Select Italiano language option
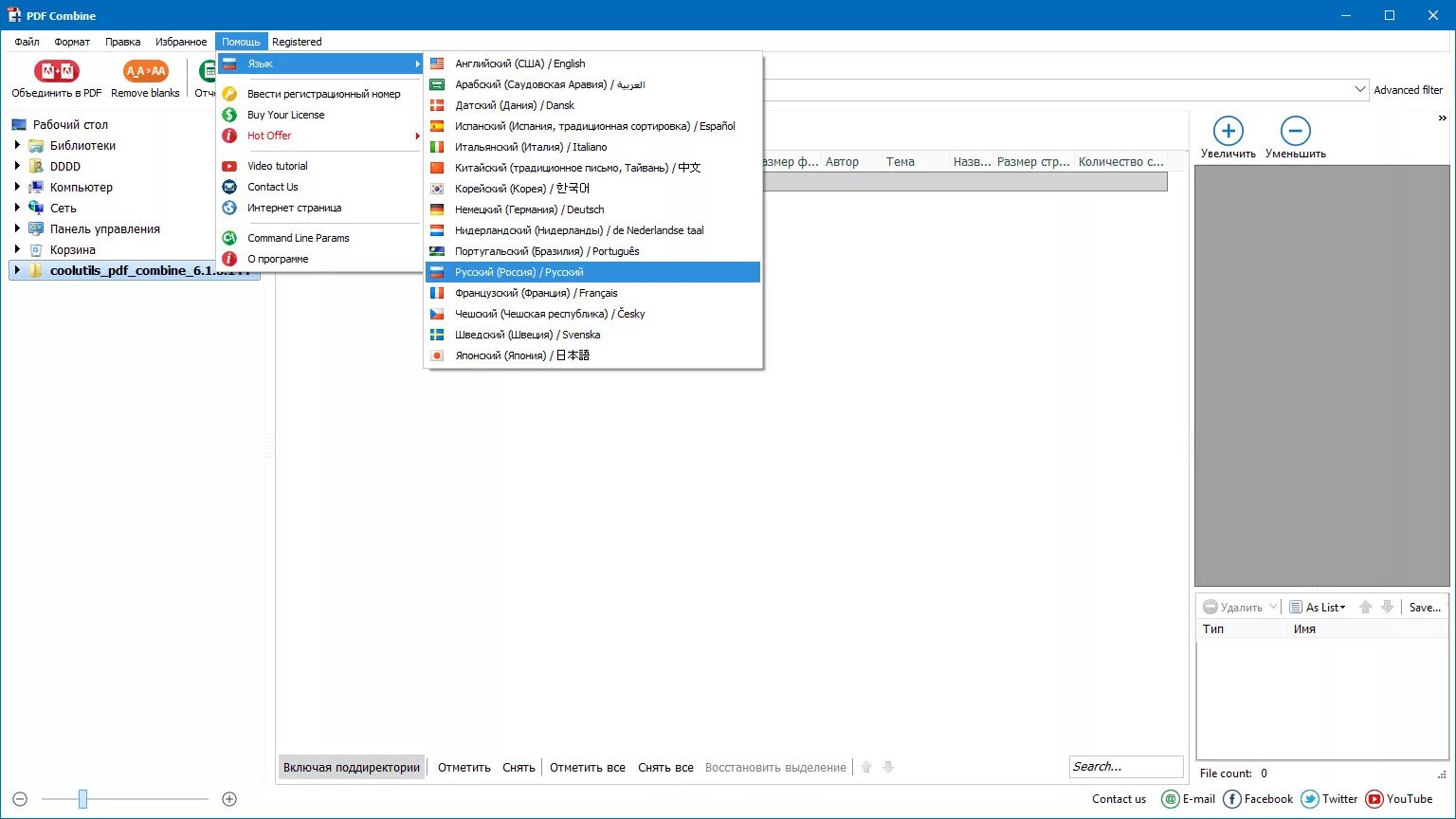 (592, 147)
